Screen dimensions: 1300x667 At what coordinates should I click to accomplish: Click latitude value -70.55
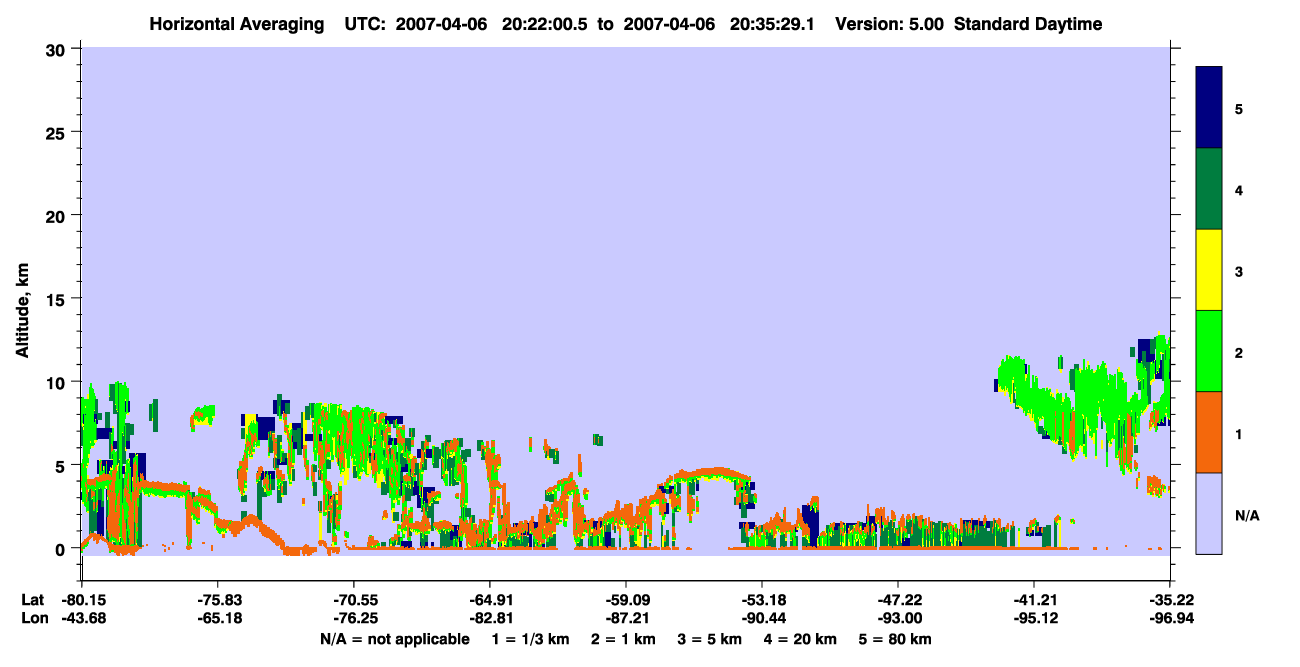[x=354, y=600]
